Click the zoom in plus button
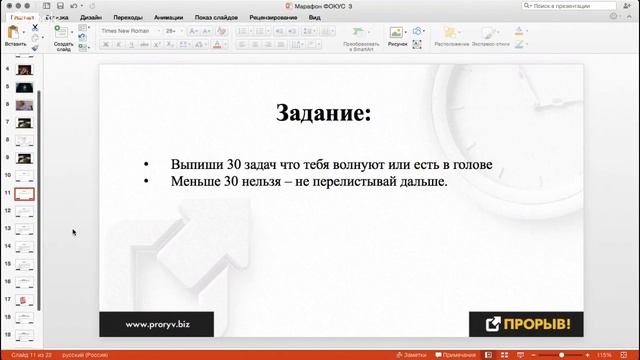This screenshot has height=360, width=640. 587,355
